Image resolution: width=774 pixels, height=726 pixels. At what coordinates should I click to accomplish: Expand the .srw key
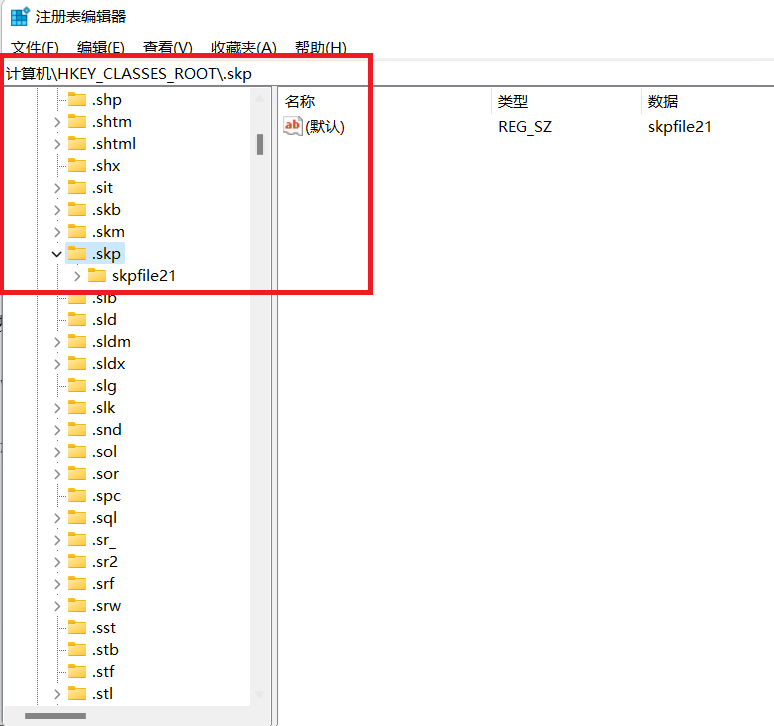click(57, 606)
